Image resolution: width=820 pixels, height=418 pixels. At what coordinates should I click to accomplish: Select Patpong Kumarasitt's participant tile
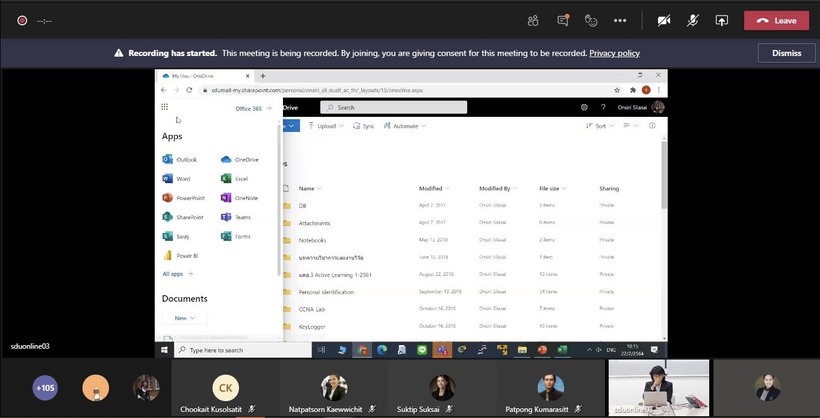coord(551,388)
